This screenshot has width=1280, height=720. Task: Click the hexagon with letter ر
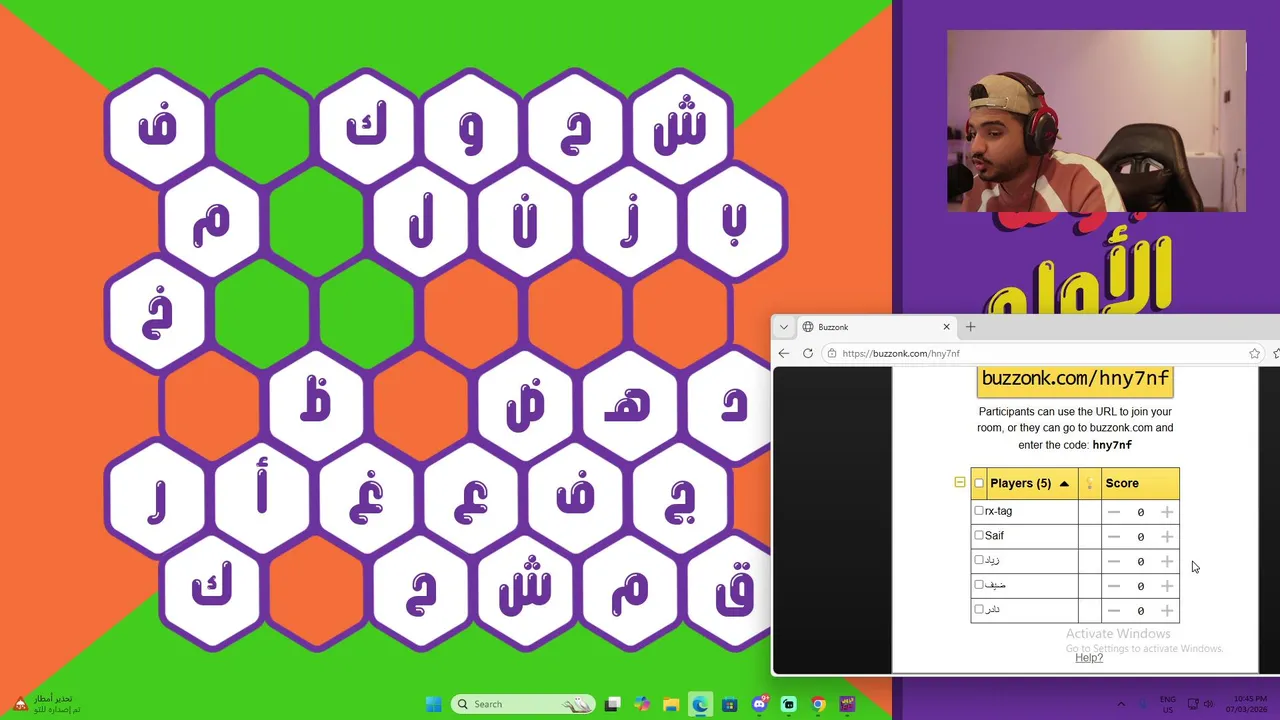157,500
